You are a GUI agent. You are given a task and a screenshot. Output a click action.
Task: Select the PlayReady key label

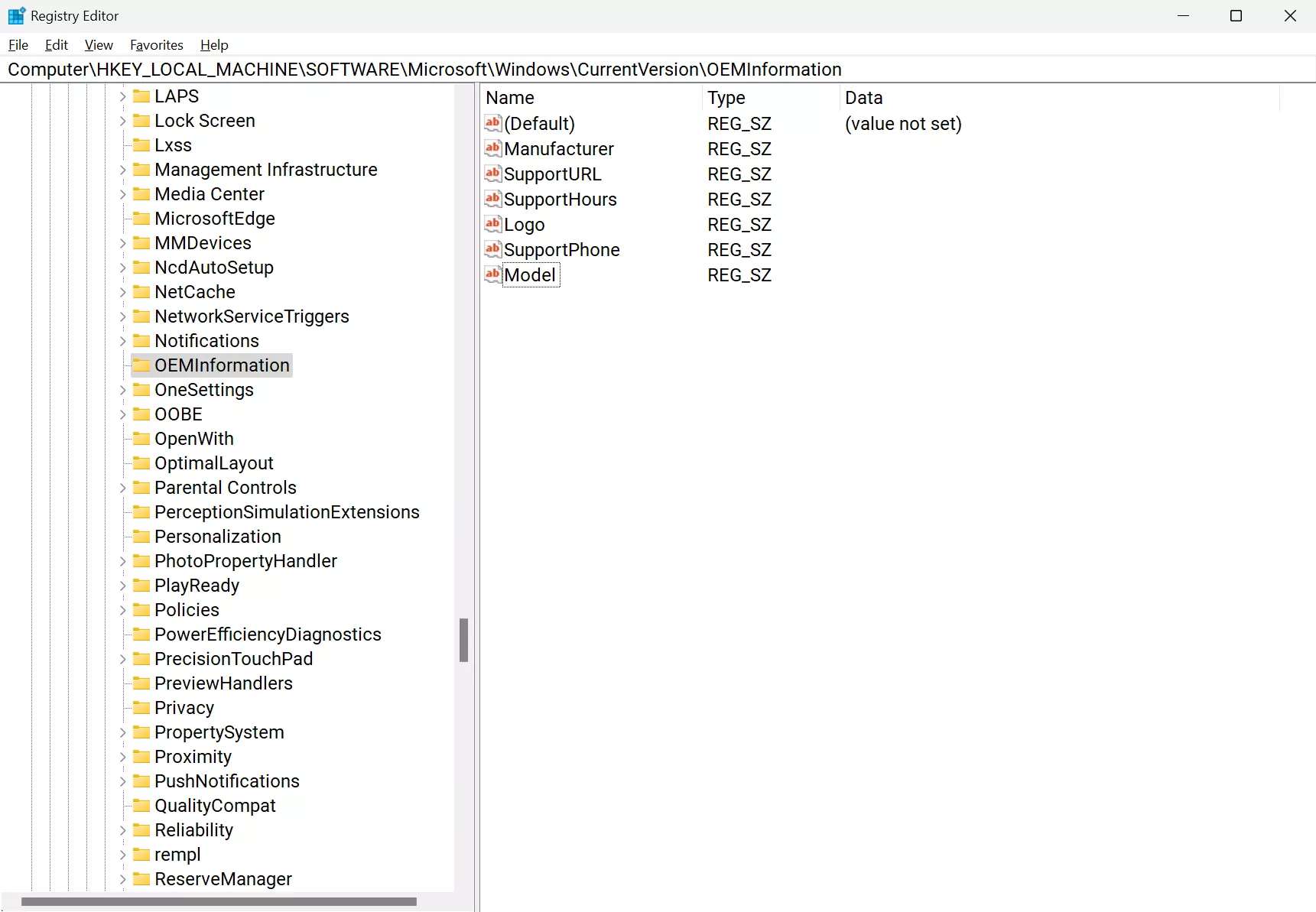click(197, 586)
